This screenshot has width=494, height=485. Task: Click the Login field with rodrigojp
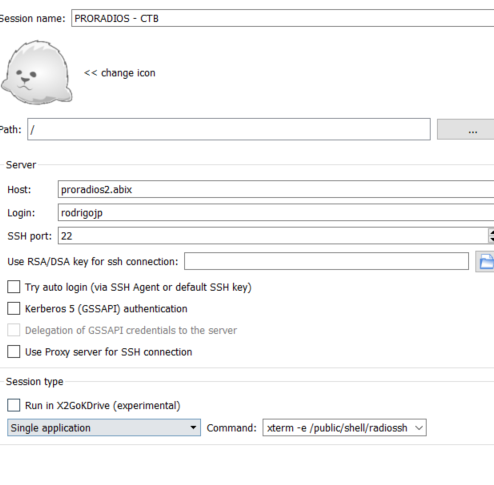276,213
